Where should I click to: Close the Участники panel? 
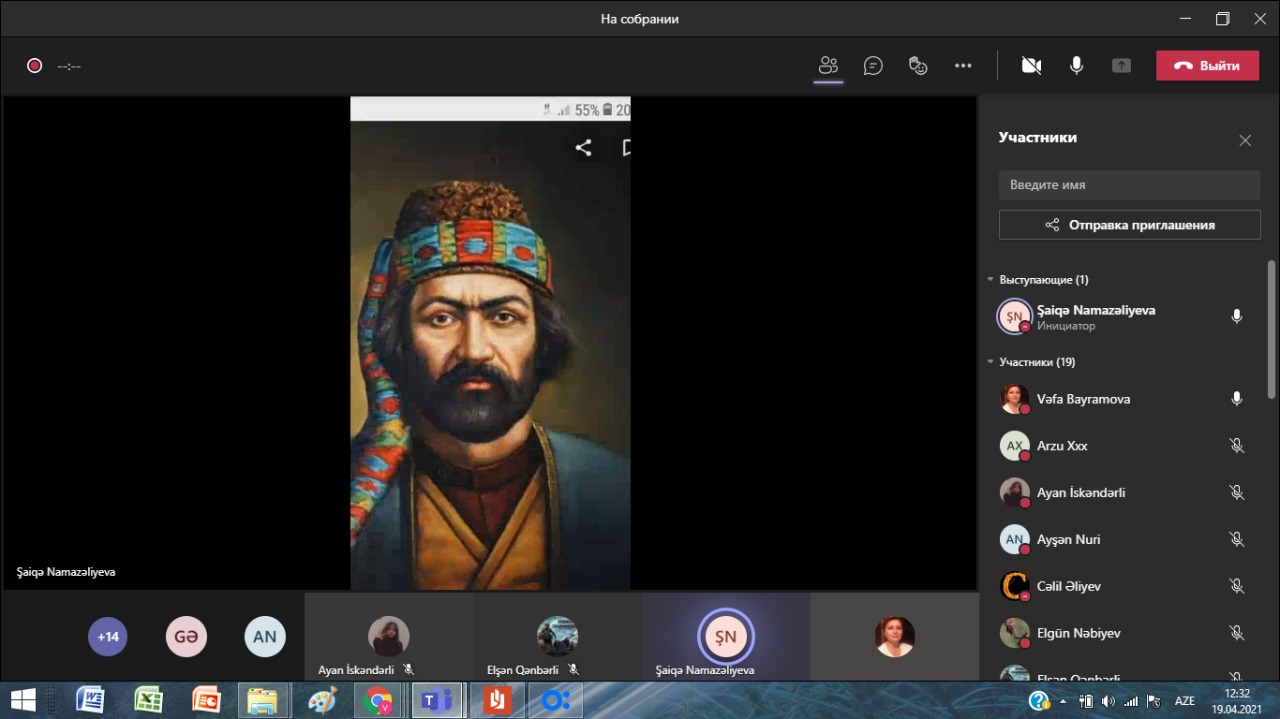coord(1245,141)
